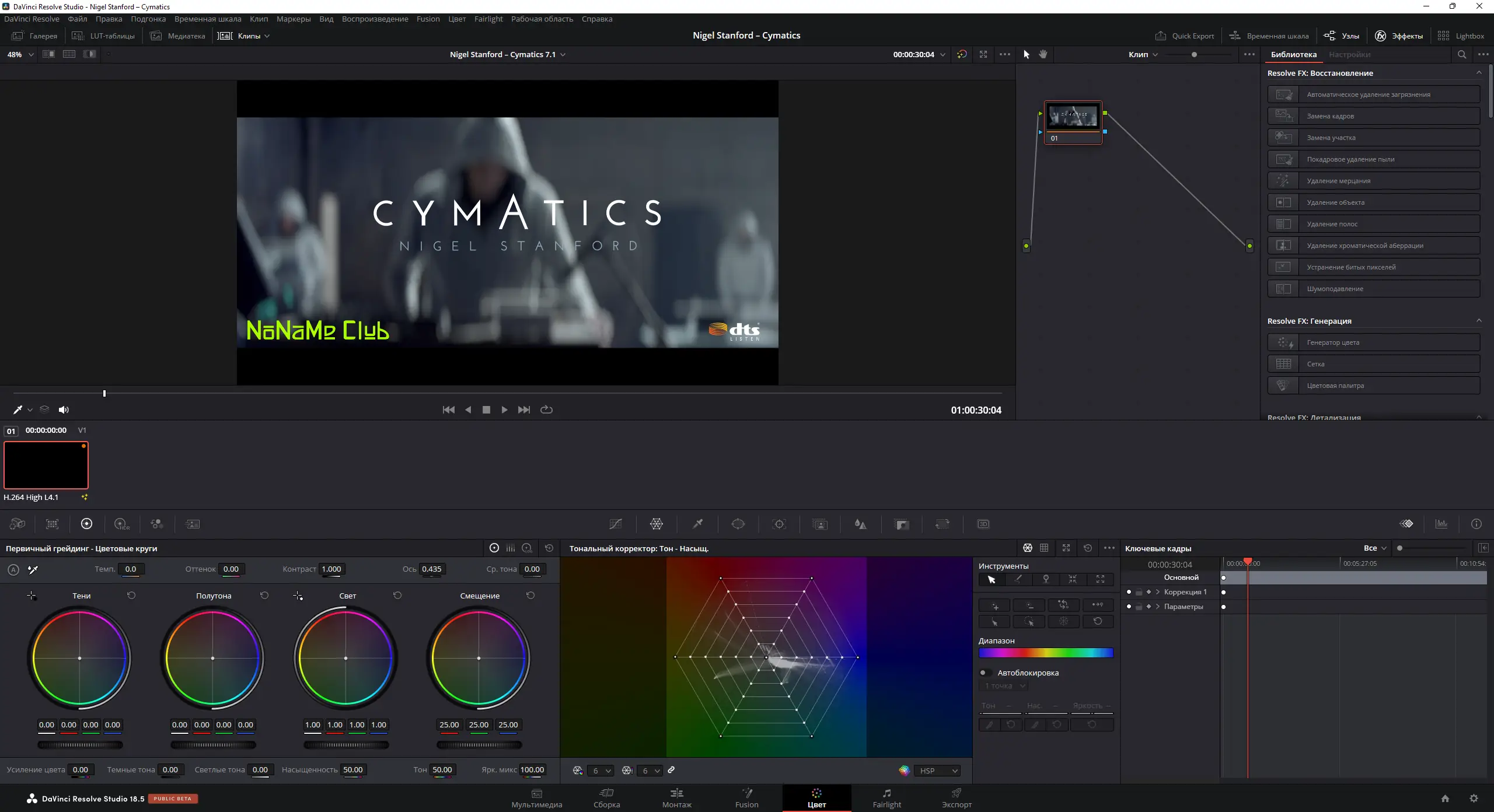Open the Color Warper palette

(x=656, y=524)
